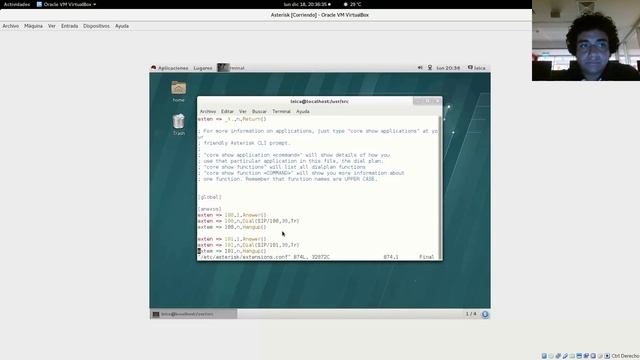Image resolution: width=640 pixels, height=360 pixels.
Task: Click the [global] line in the terminal
Action: [x=210, y=197]
